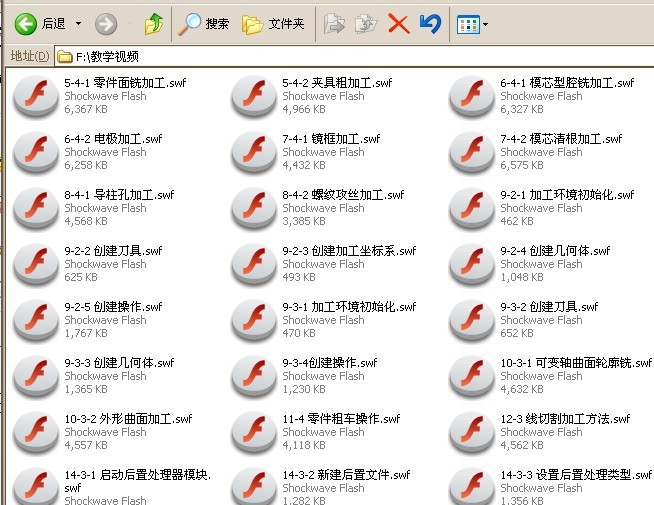Click file name 5-4-1 零件面铣加工.swf
This screenshot has width=654, height=505.
click(x=125, y=83)
